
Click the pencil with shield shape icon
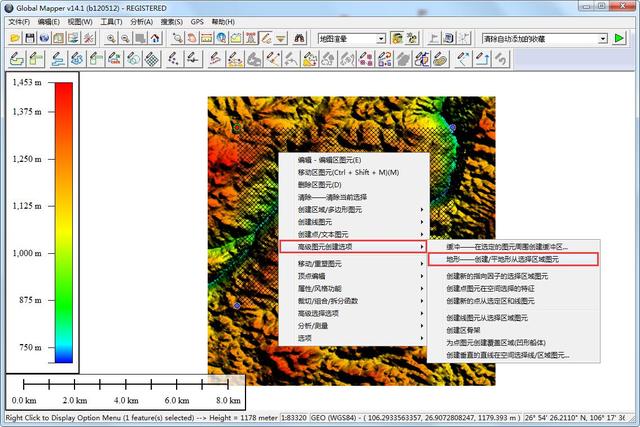click(422, 59)
